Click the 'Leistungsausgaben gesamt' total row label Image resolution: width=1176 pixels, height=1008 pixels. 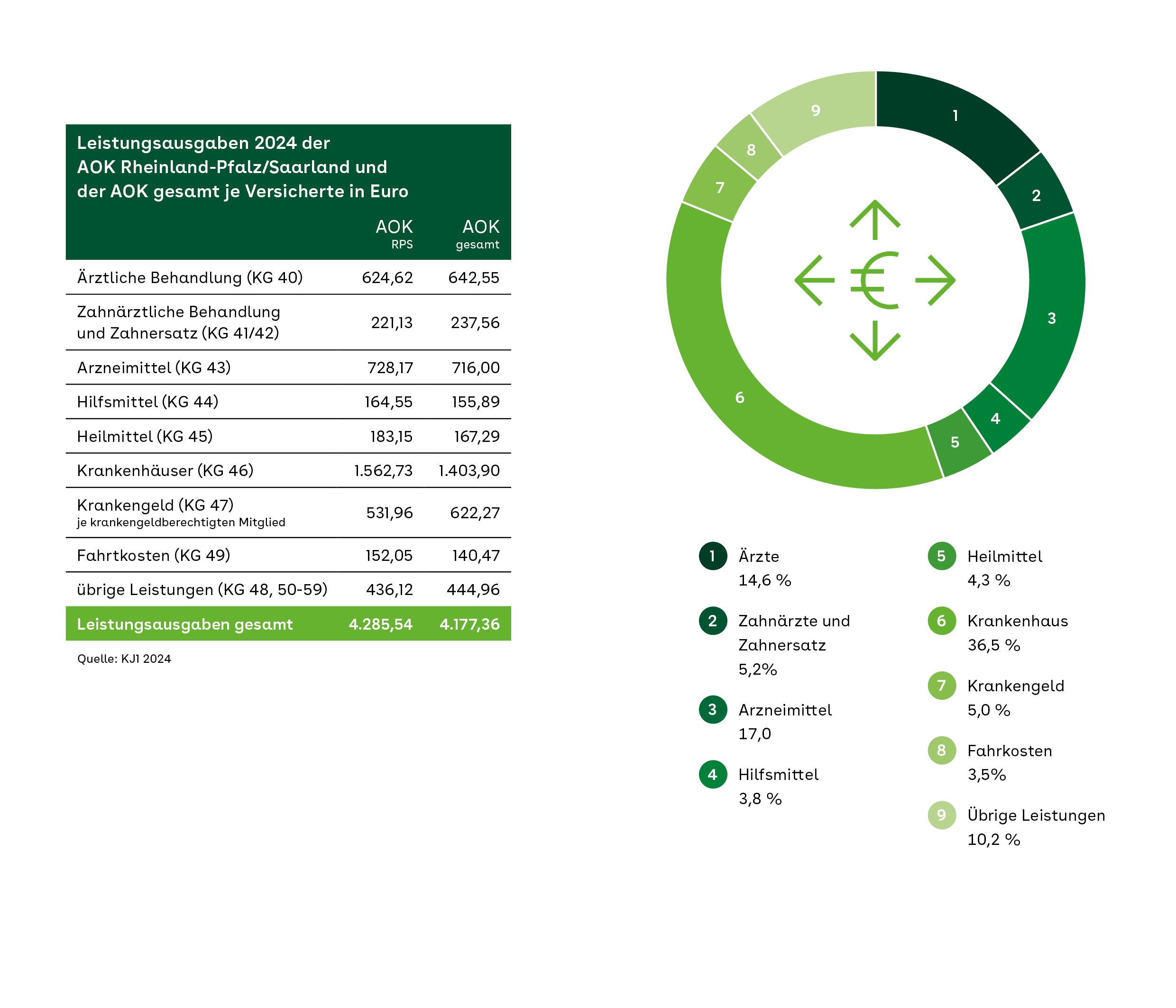pos(185,624)
